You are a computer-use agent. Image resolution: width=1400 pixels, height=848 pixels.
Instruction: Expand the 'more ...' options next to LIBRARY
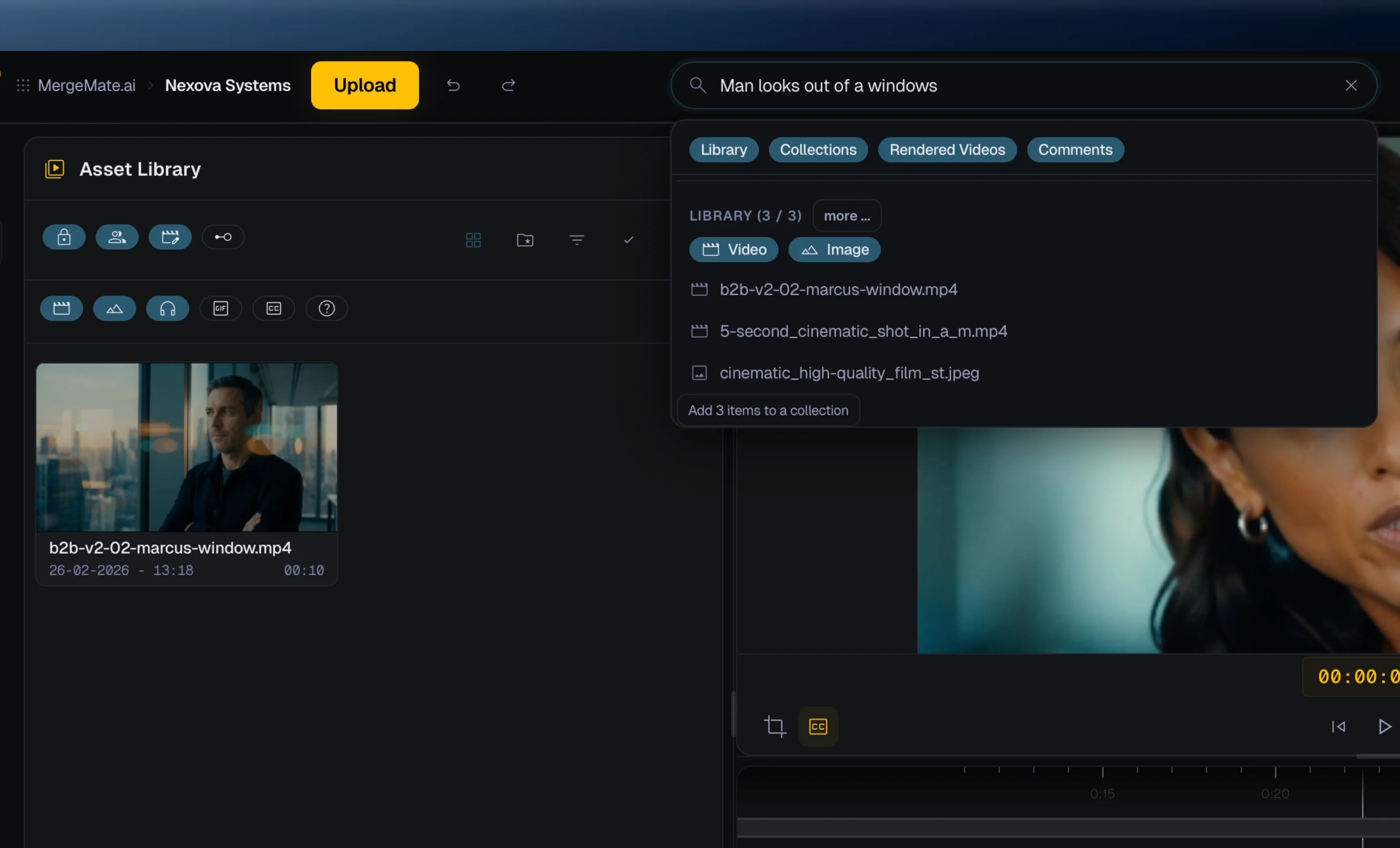[x=846, y=216]
